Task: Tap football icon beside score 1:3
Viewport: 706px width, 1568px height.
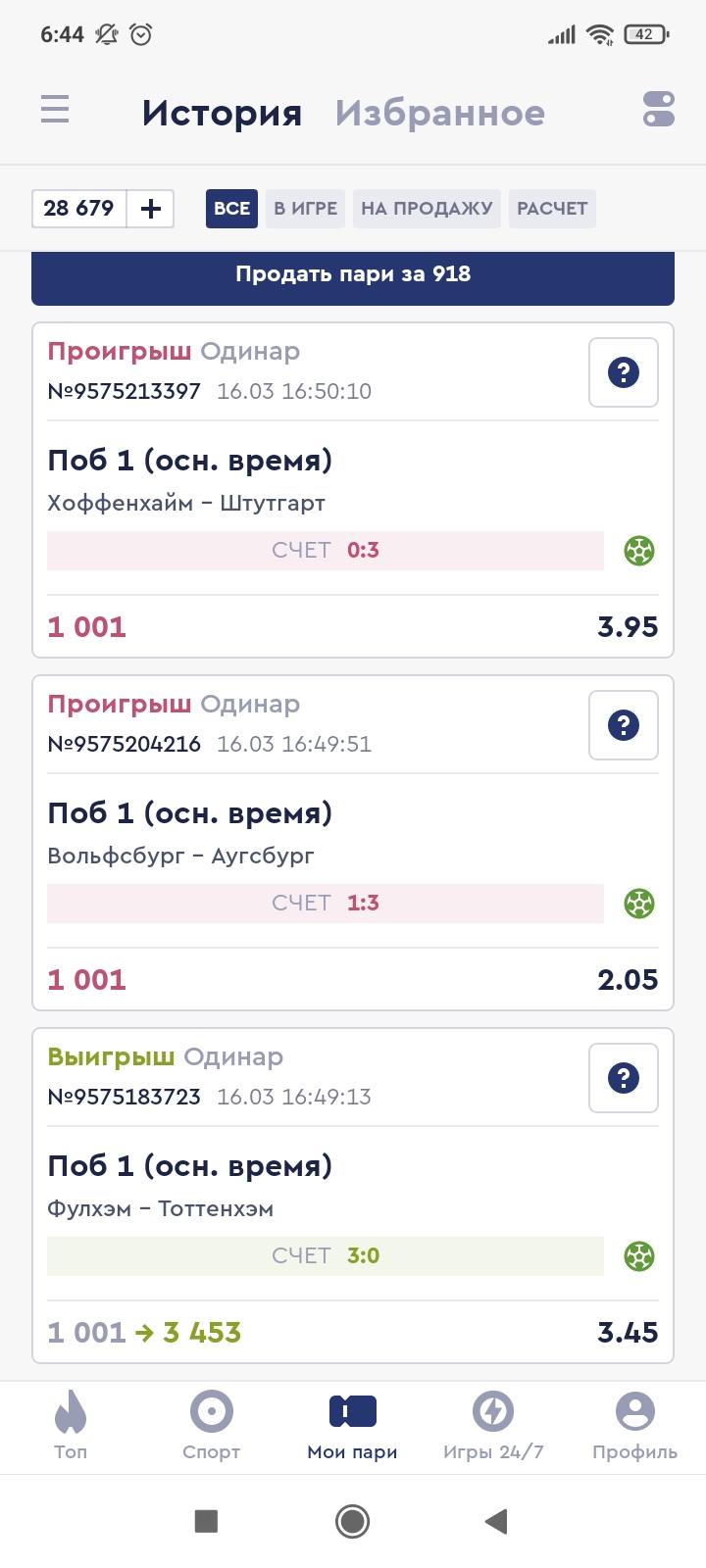Action: 639,904
